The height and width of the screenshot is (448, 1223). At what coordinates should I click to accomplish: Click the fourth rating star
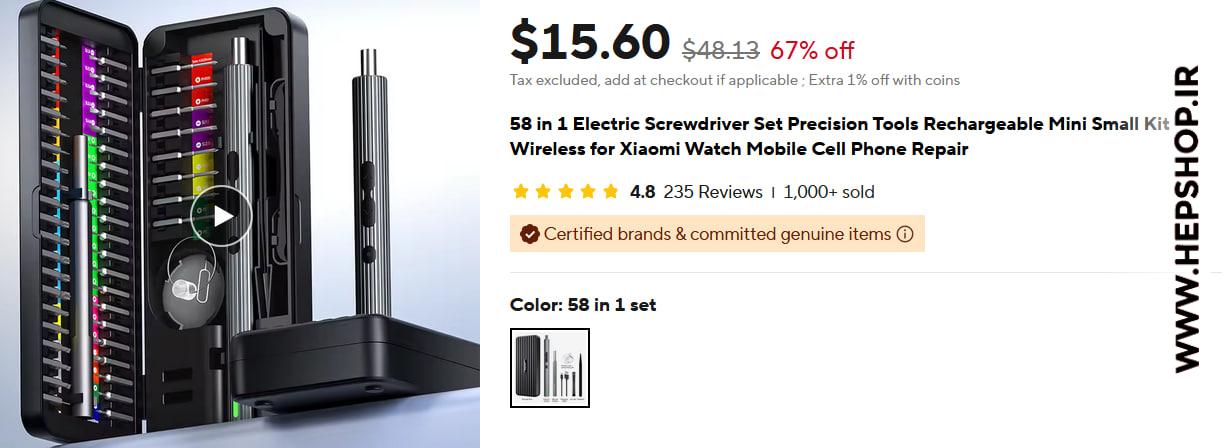tap(588, 192)
